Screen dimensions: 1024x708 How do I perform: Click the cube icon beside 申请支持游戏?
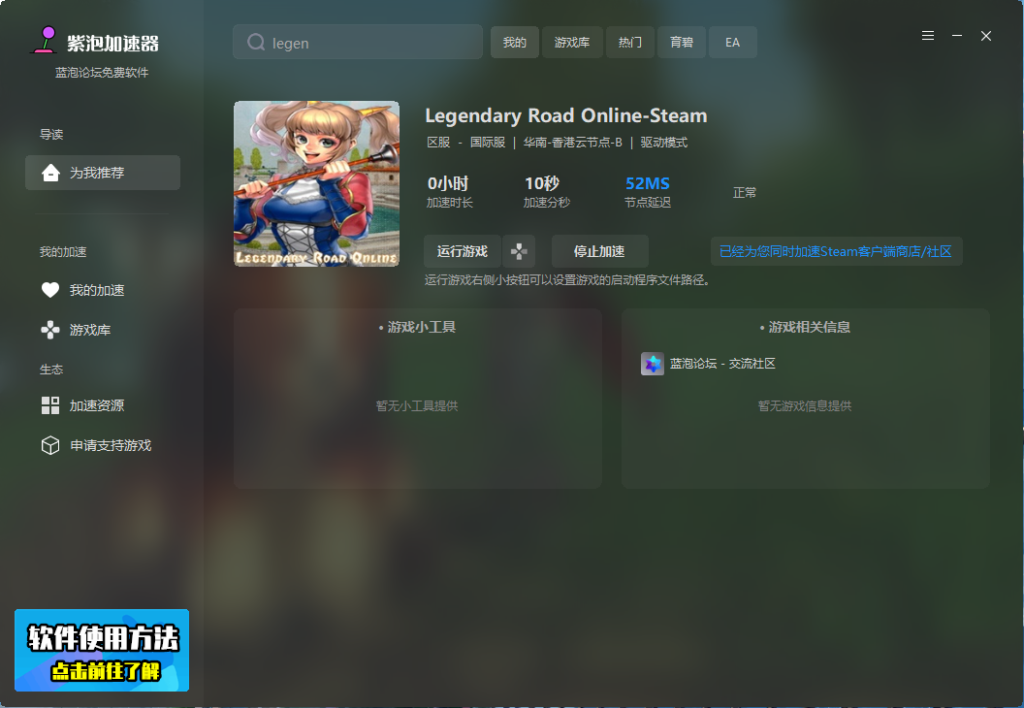(x=50, y=445)
